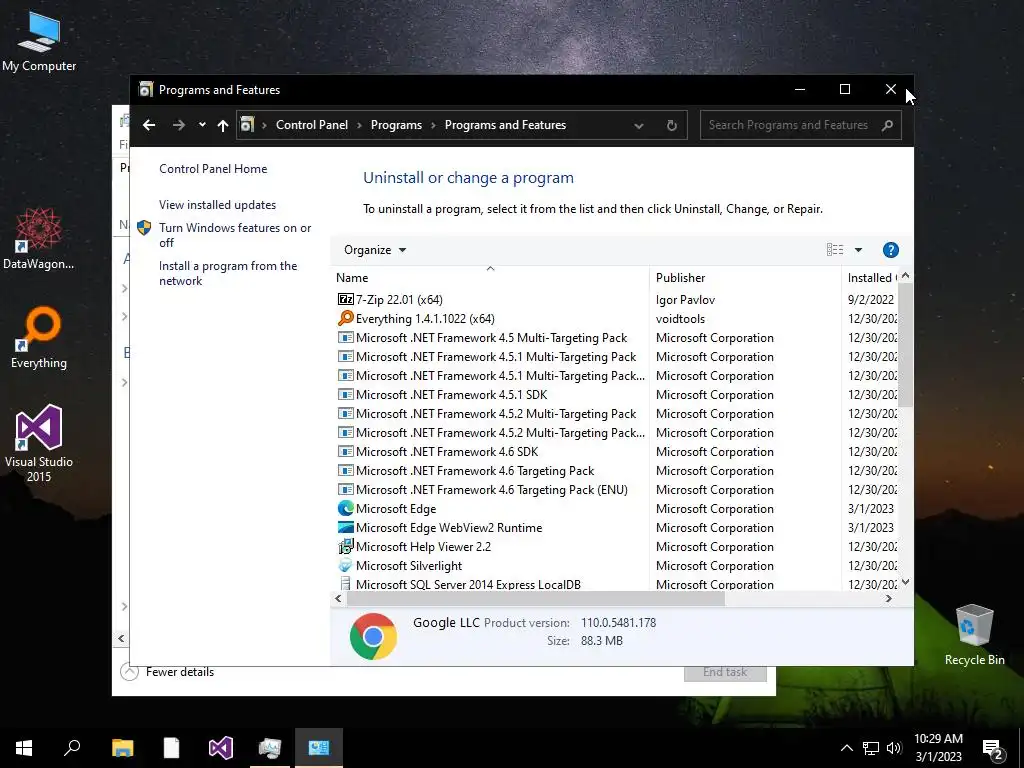This screenshot has height=768, width=1024.
Task: Open the Organize dropdown menu
Action: [x=375, y=250]
